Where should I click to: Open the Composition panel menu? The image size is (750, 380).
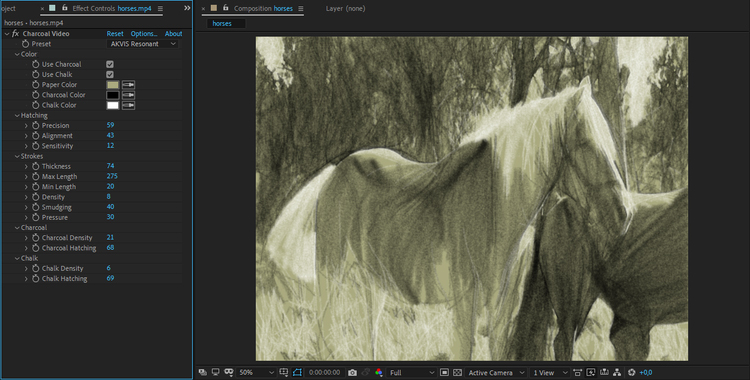(300, 9)
